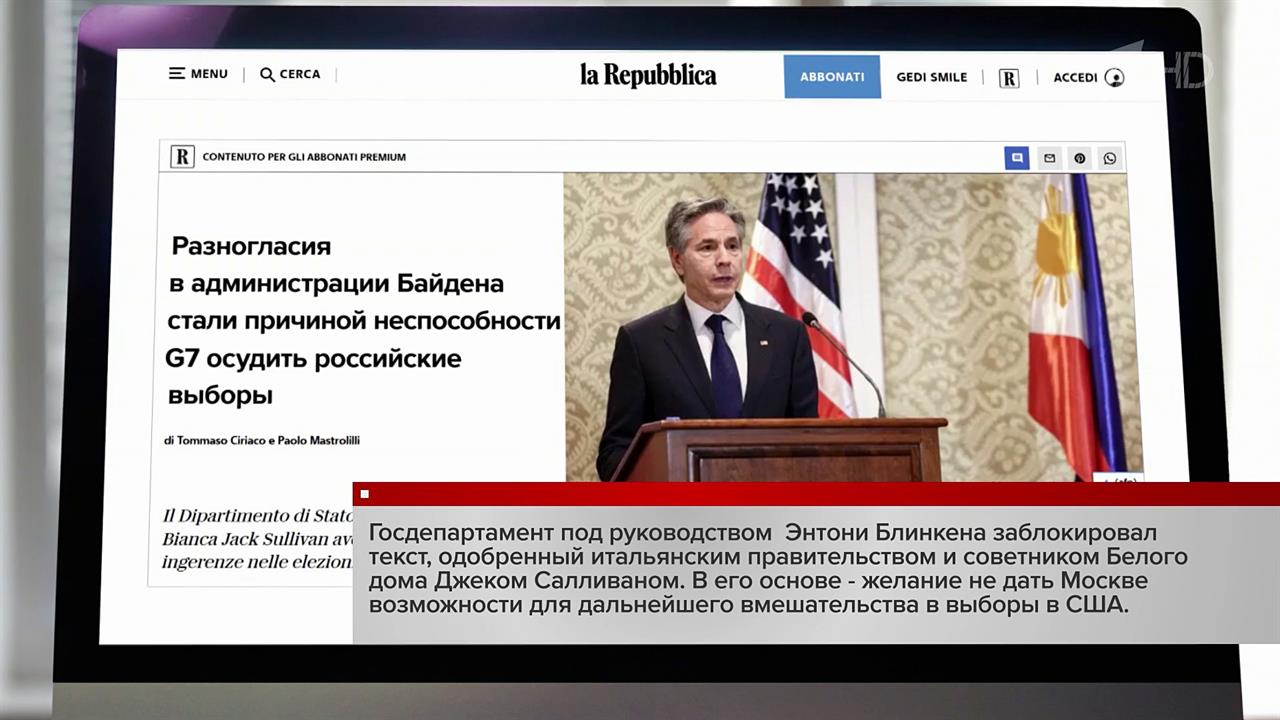Screen dimensions: 1280x720
Task: Click the premium R badge icon
Action: pyautogui.click(x=182, y=157)
